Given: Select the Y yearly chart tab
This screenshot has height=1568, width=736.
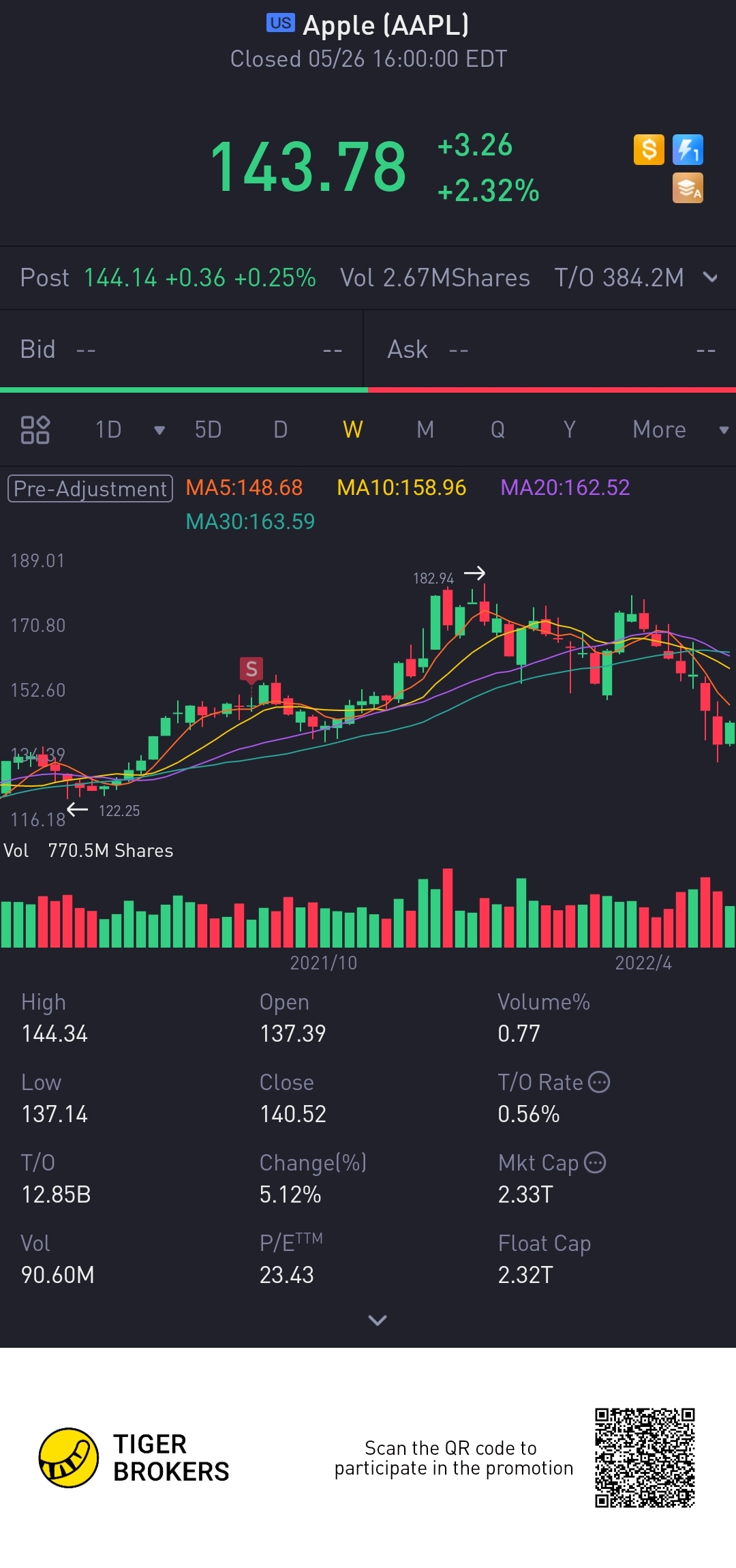Looking at the screenshot, I should click(x=570, y=429).
